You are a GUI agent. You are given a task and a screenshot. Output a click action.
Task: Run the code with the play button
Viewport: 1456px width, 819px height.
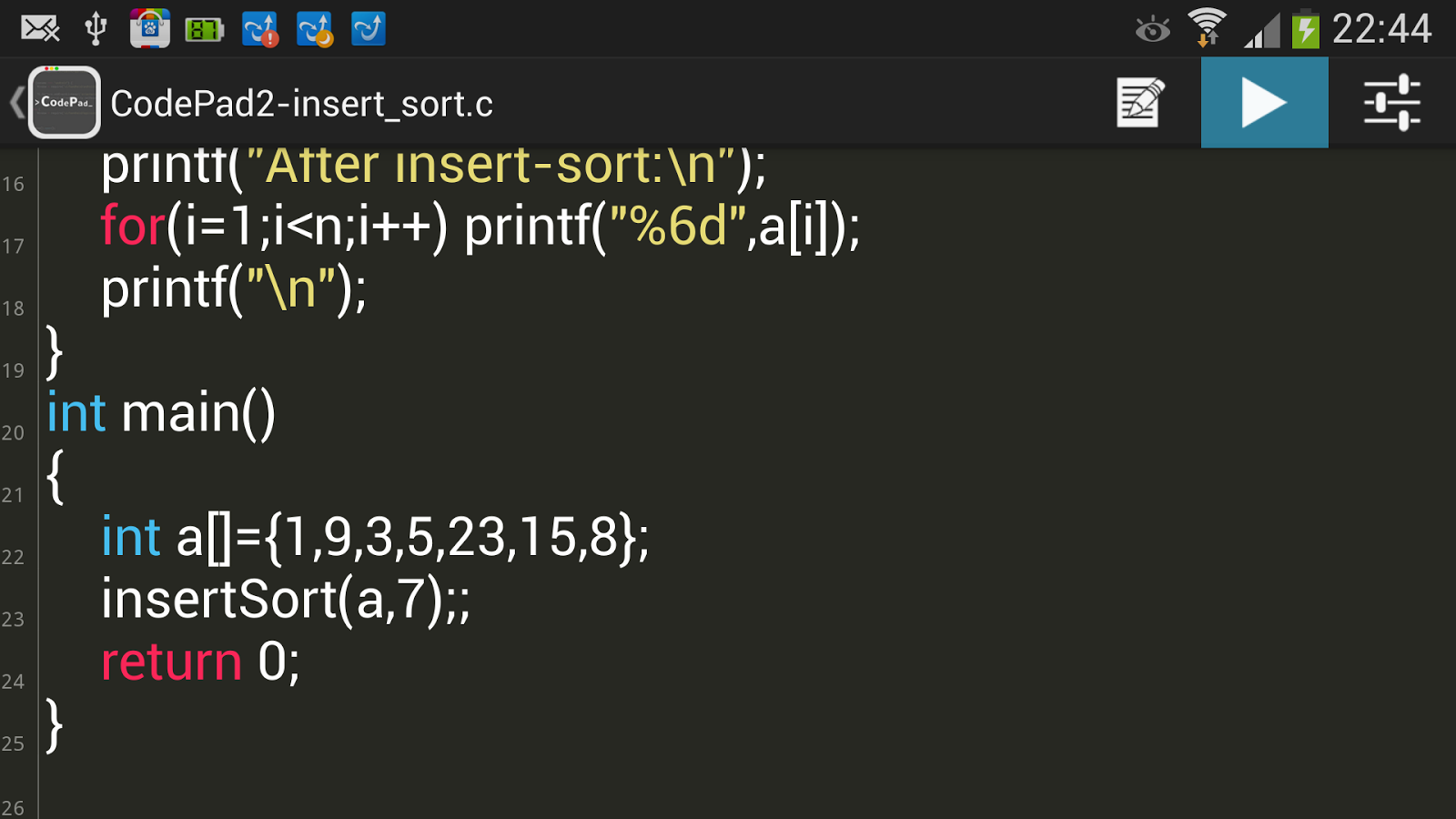click(1264, 103)
